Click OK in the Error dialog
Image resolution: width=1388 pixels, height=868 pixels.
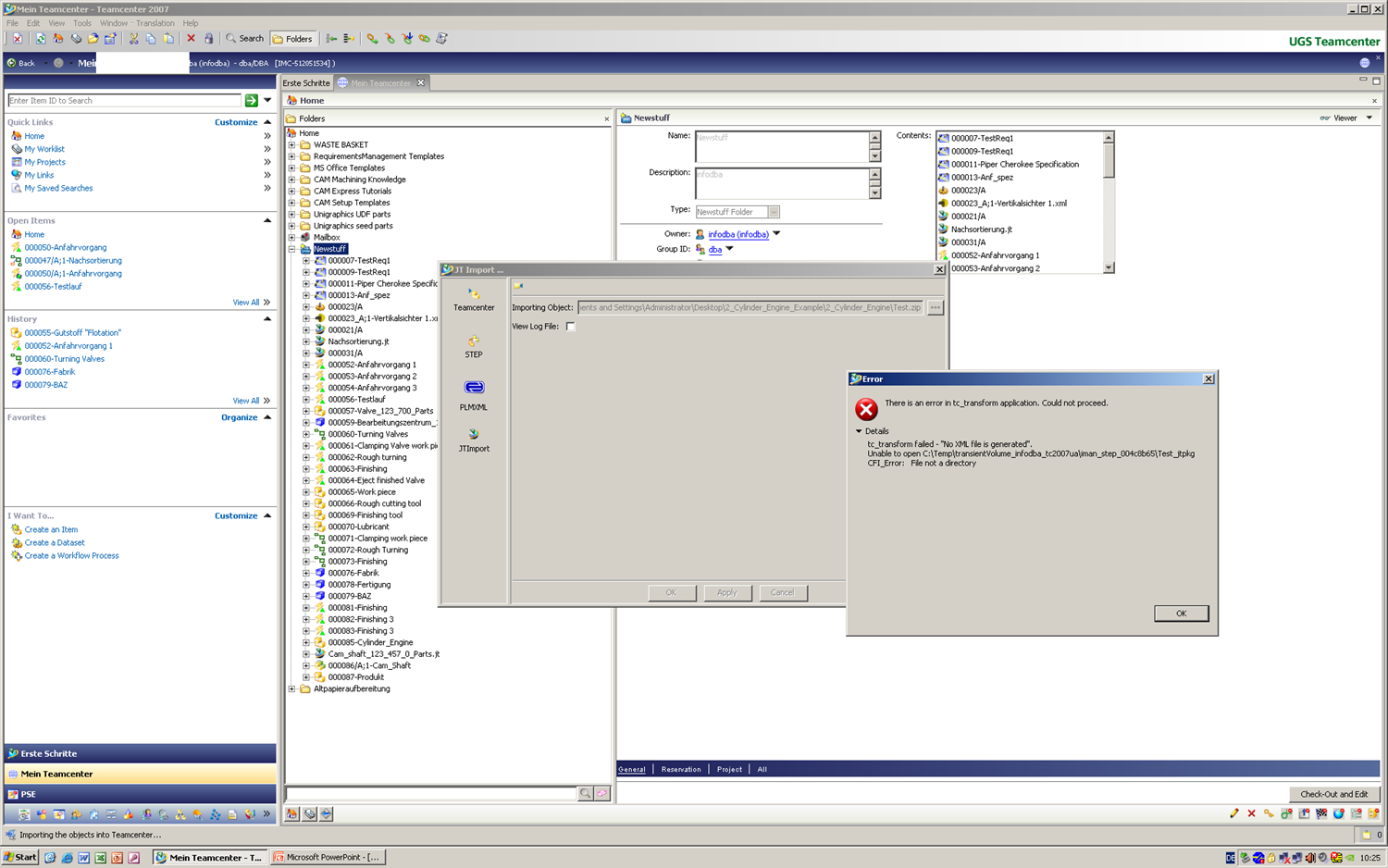click(x=1181, y=614)
